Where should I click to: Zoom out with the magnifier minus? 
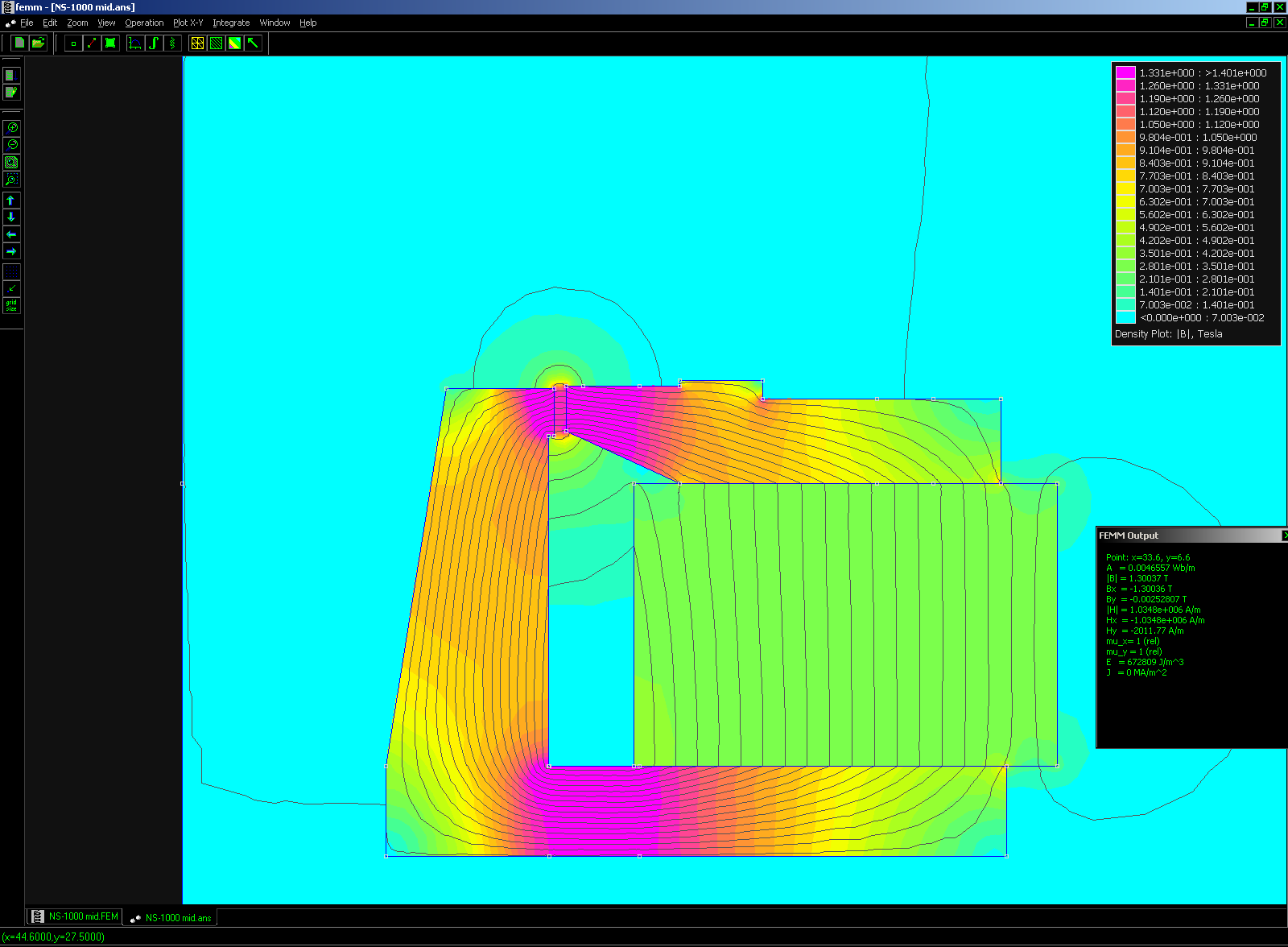[x=11, y=145]
